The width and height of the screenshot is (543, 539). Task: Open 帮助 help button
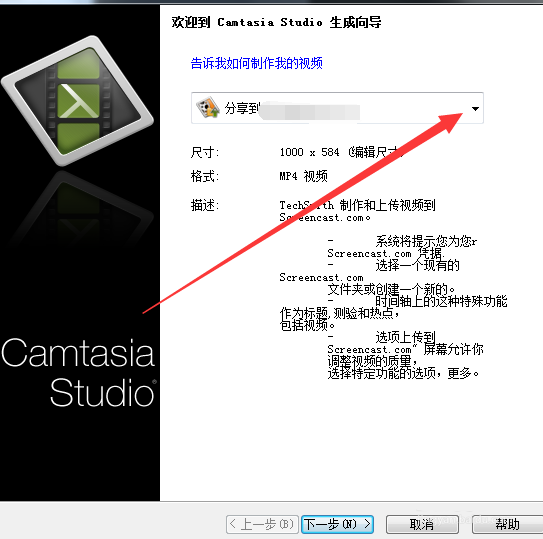pos(507,524)
